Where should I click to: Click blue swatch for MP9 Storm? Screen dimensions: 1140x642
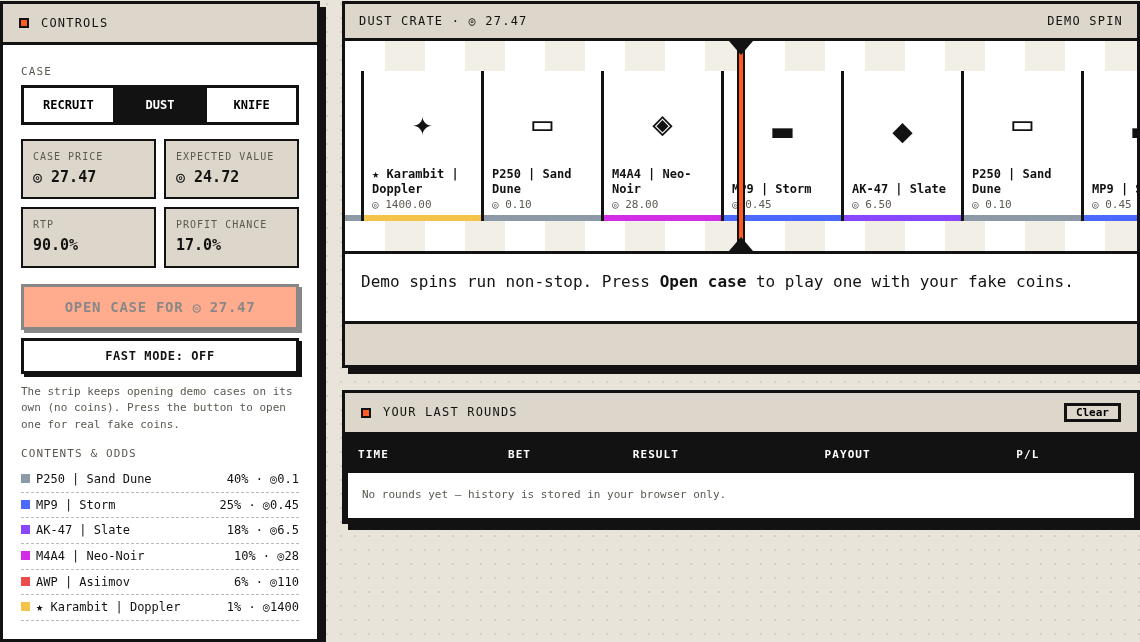coord(25,505)
